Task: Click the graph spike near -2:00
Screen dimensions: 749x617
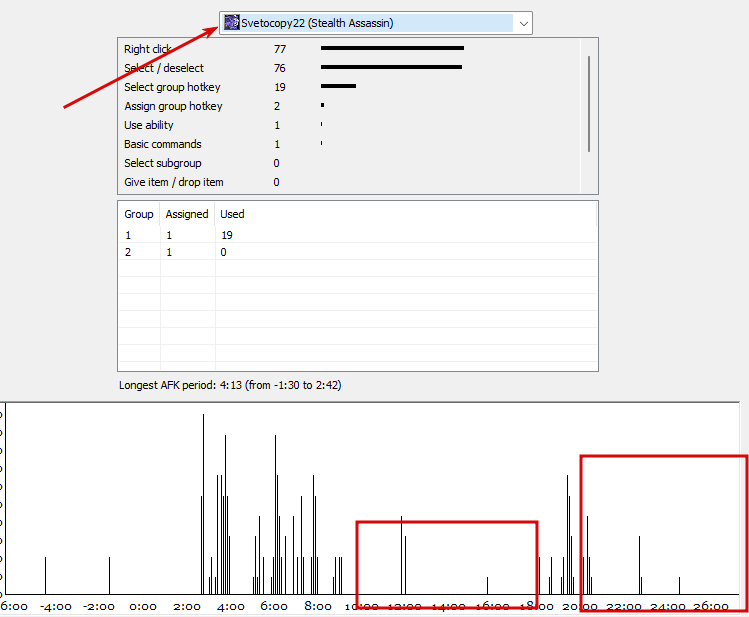Action: coord(109,575)
